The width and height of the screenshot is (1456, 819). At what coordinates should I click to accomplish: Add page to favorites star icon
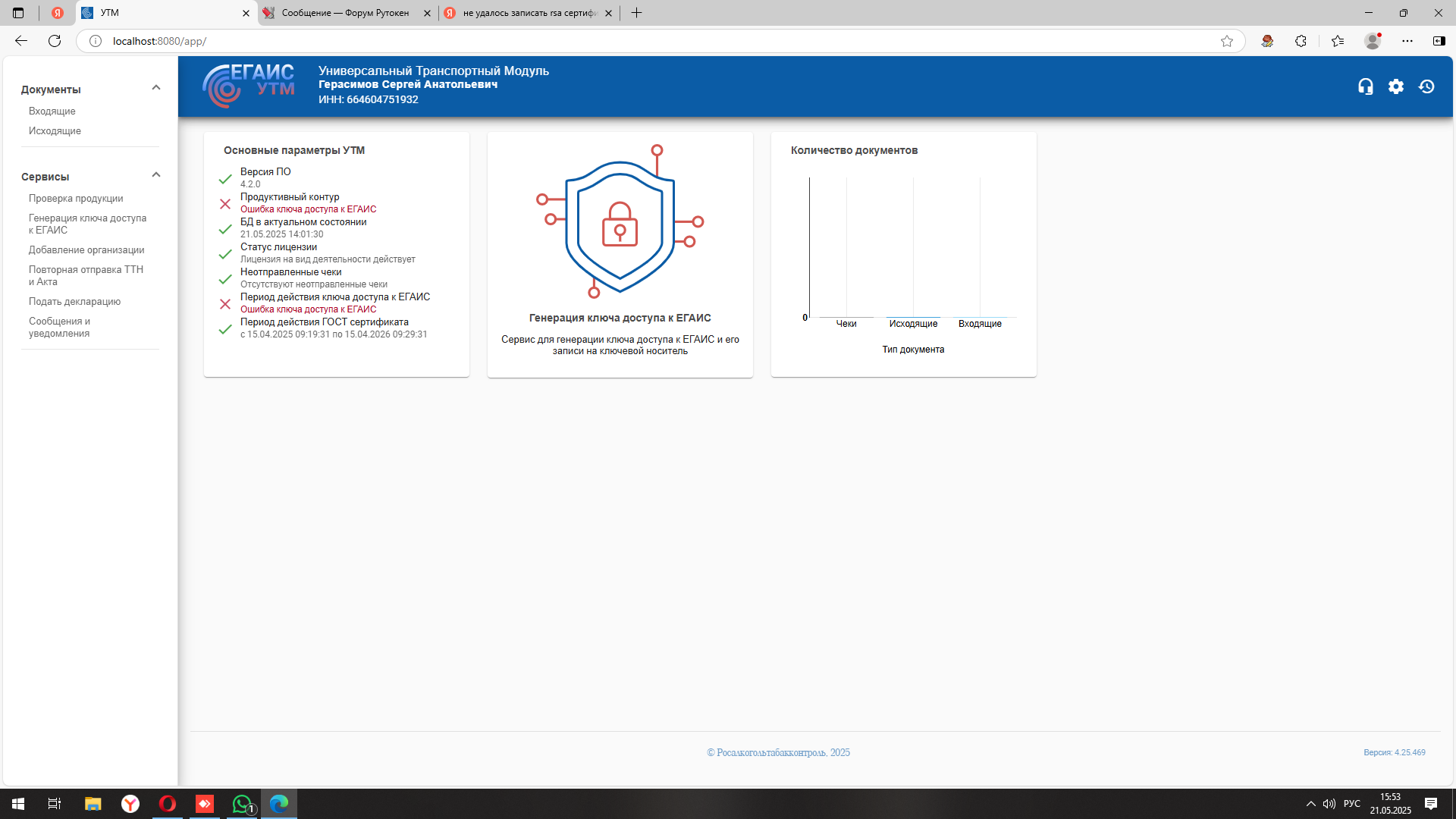pos(1227,41)
